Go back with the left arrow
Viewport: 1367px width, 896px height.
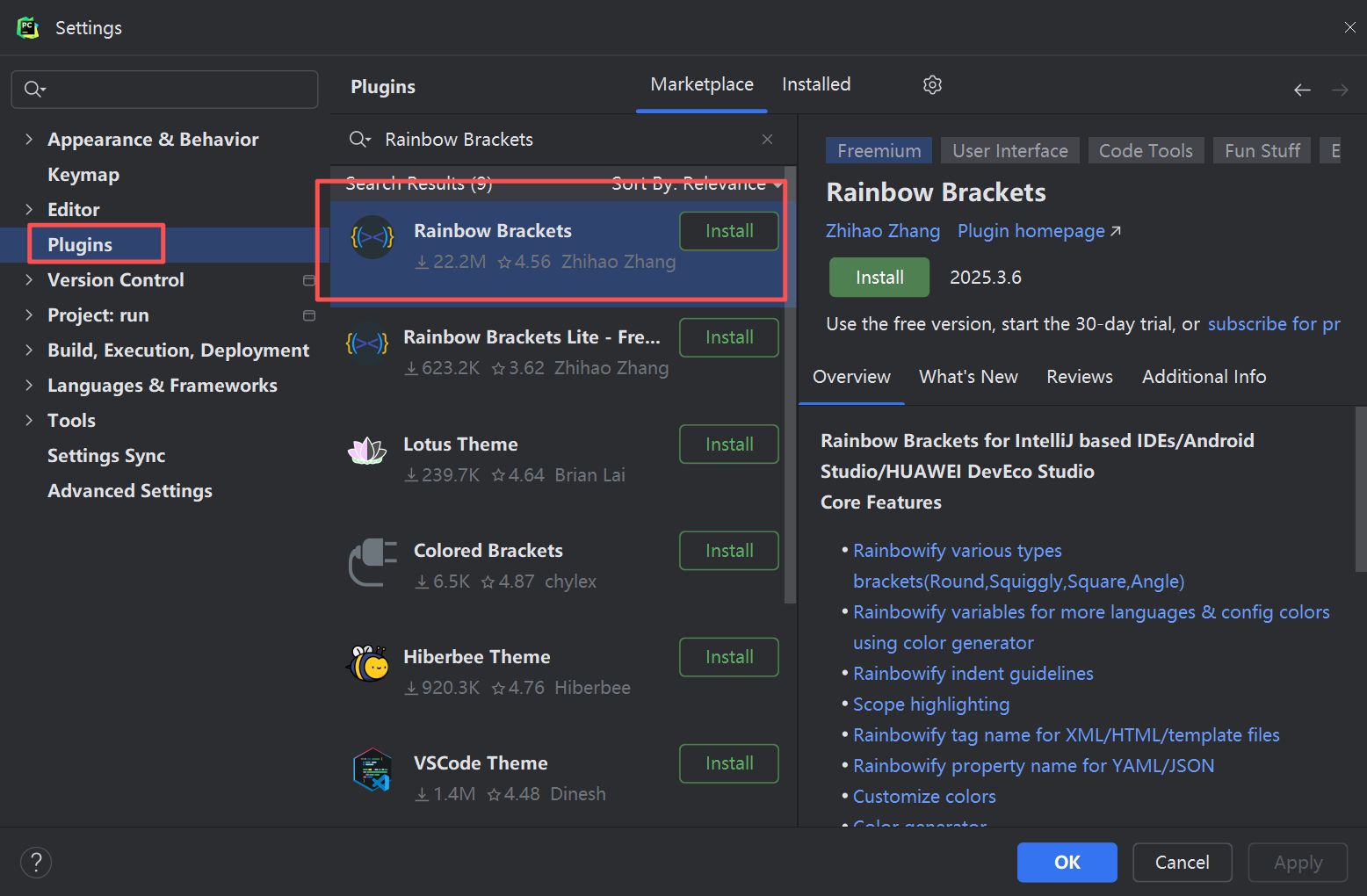1302,90
